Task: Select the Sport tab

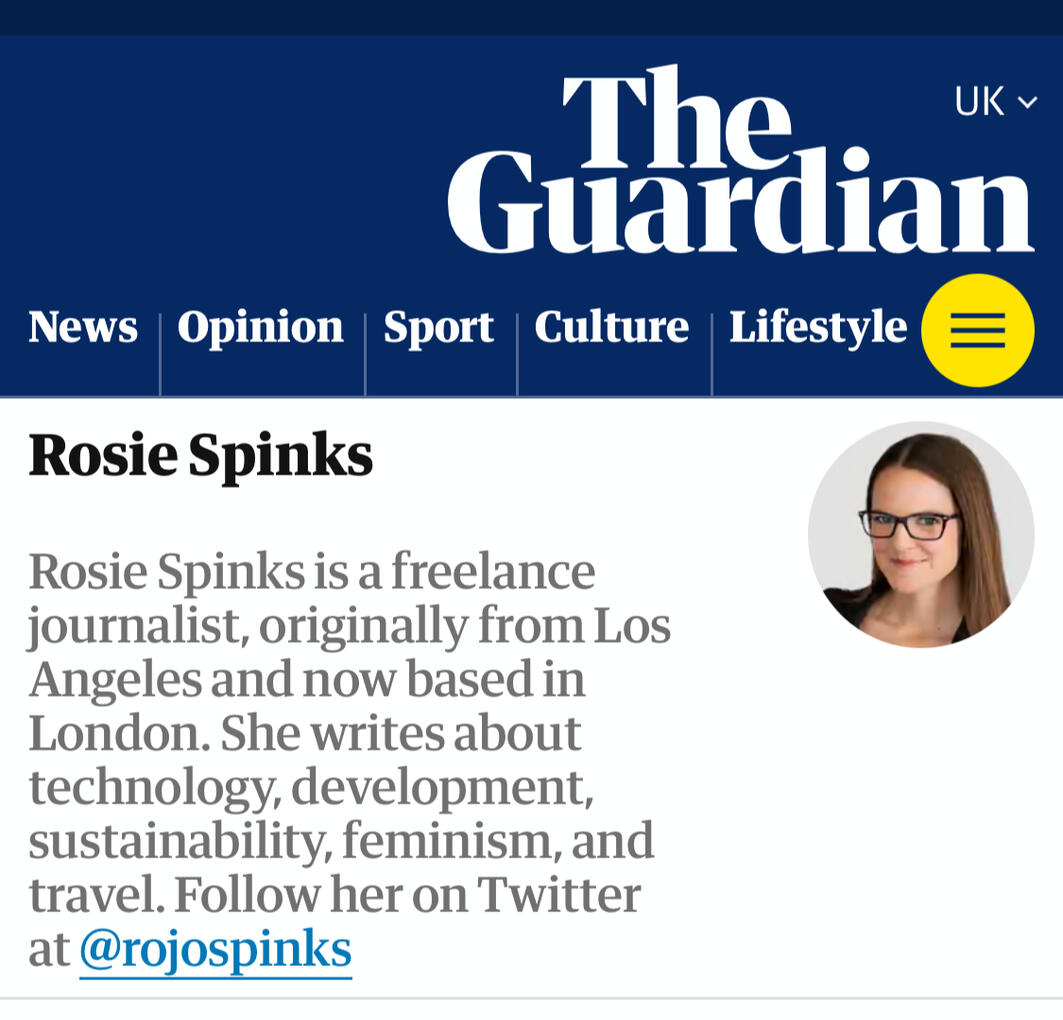Action: pos(439,327)
